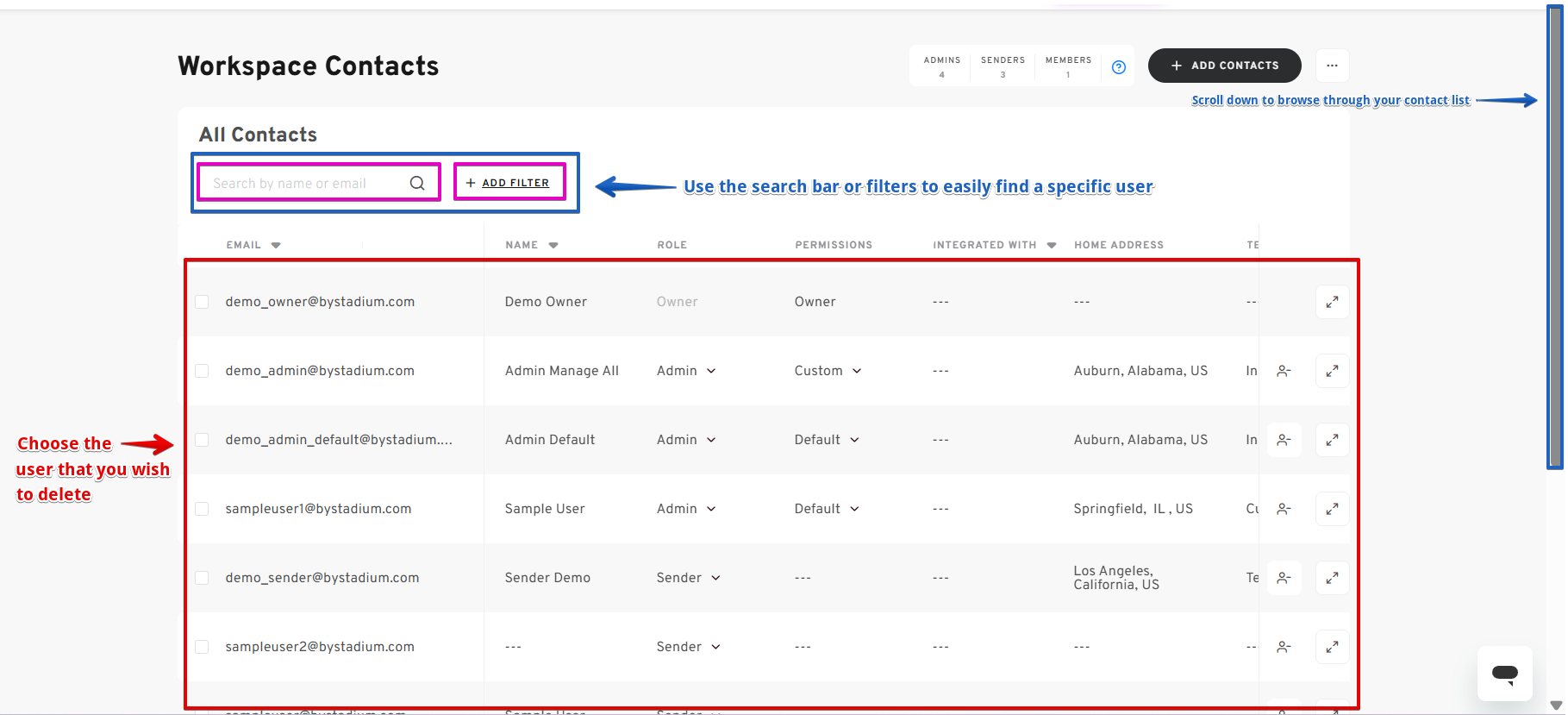Expand the demo_owner row details
1568x715 pixels.
tap(1332, 302)
